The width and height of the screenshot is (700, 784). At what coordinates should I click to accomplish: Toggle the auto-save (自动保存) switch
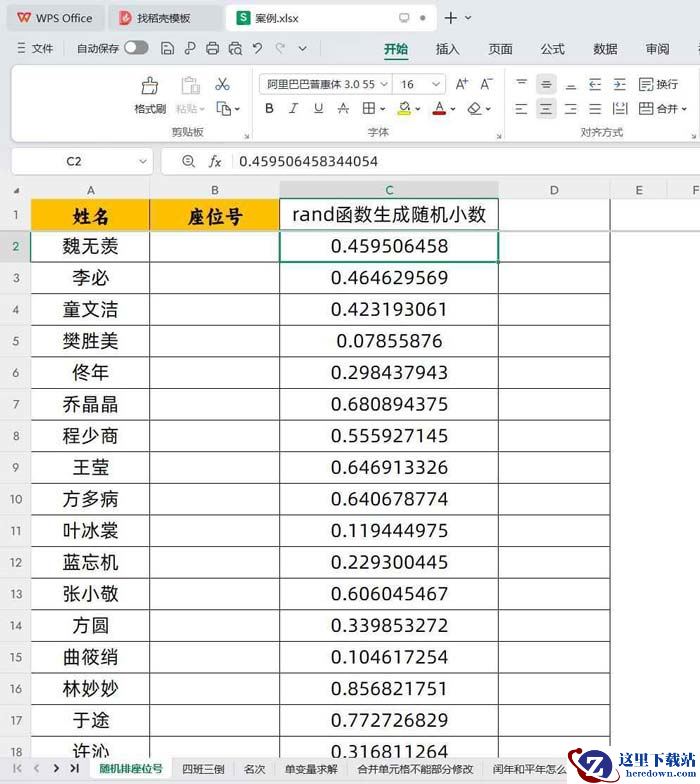click(136, 48)
